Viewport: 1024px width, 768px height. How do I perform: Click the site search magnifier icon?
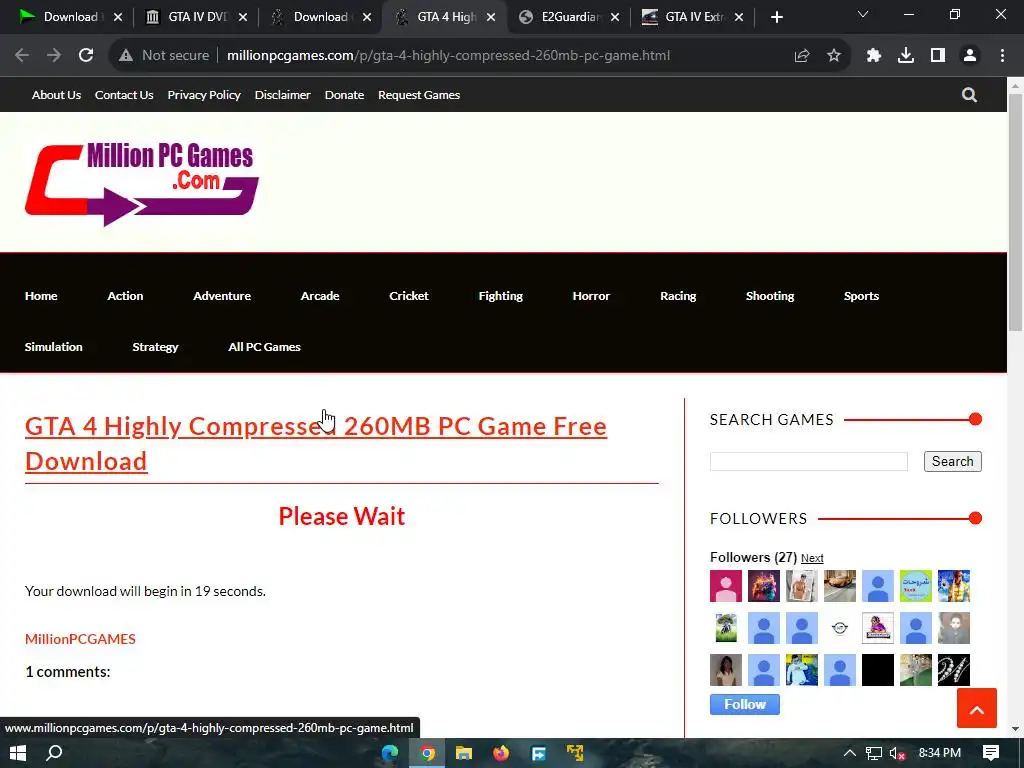pos(969,95)
